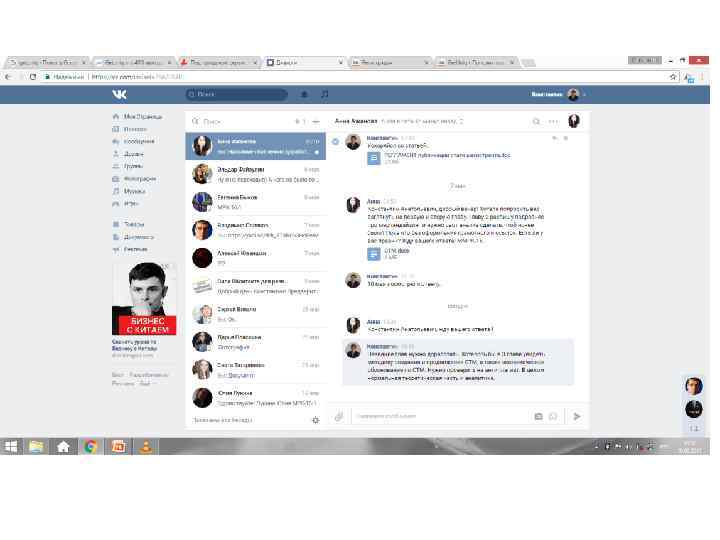Open the music note icon in header
The height and width of the screenshot is (540, 720).
click(x=325, y=95)
